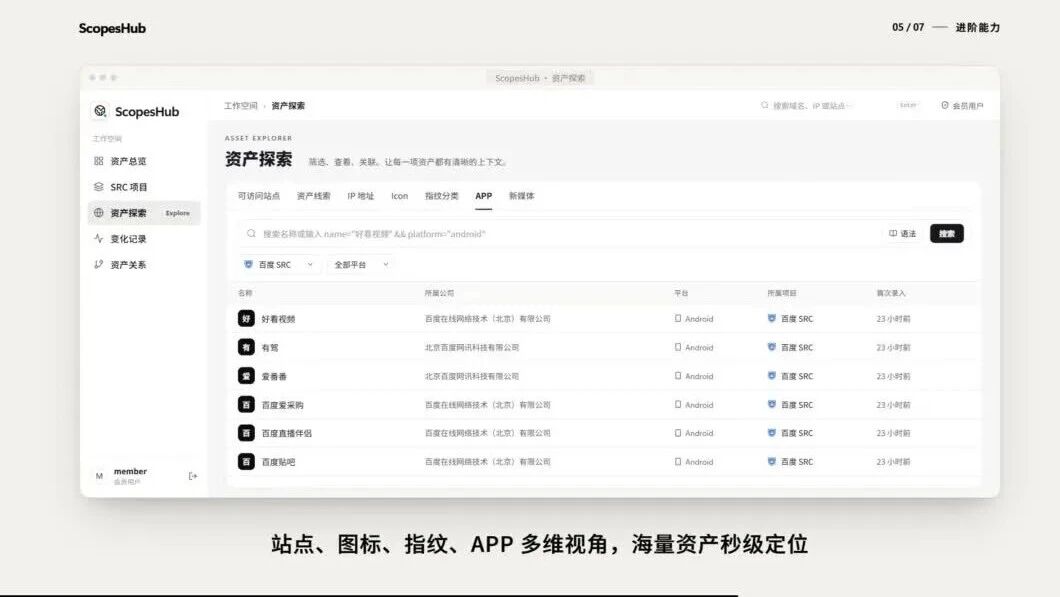Viewport: 1060px width, 597px height.
Task: Click the 好看视频 app name
Action: tap(279, 318)
